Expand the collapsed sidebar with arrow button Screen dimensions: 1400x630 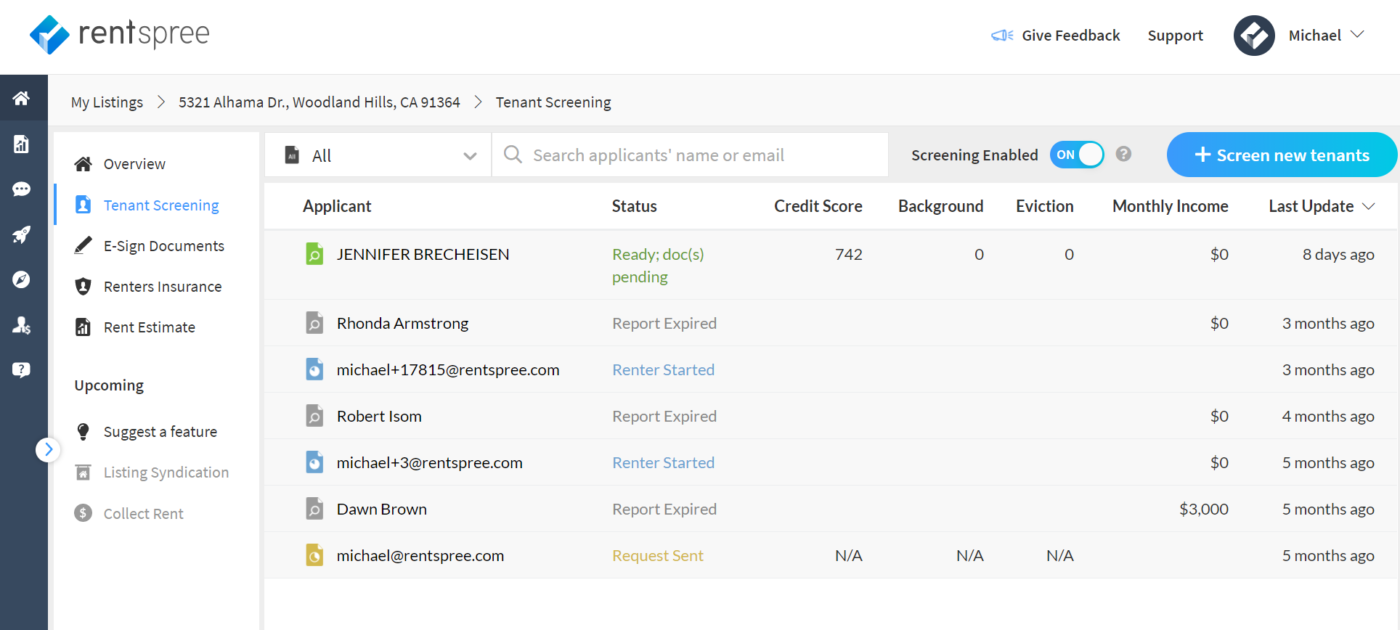[x=48, y=450]
